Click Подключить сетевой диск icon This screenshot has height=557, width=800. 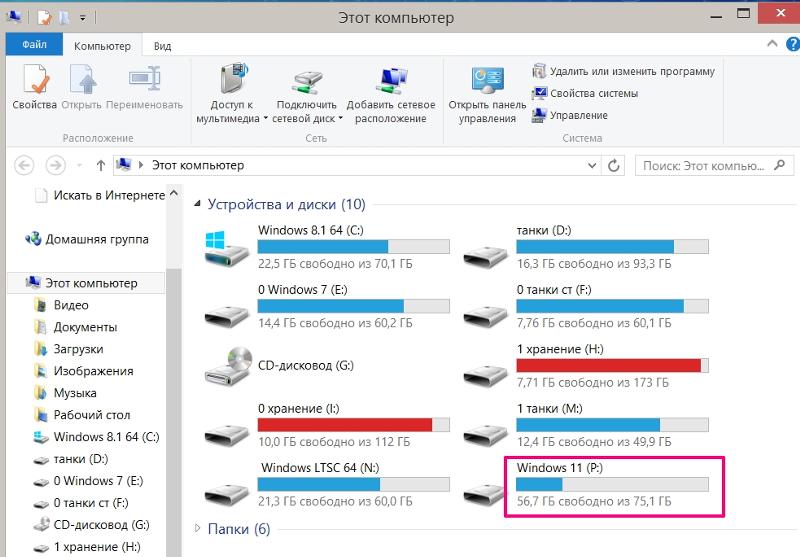click(x=307, y=82)
